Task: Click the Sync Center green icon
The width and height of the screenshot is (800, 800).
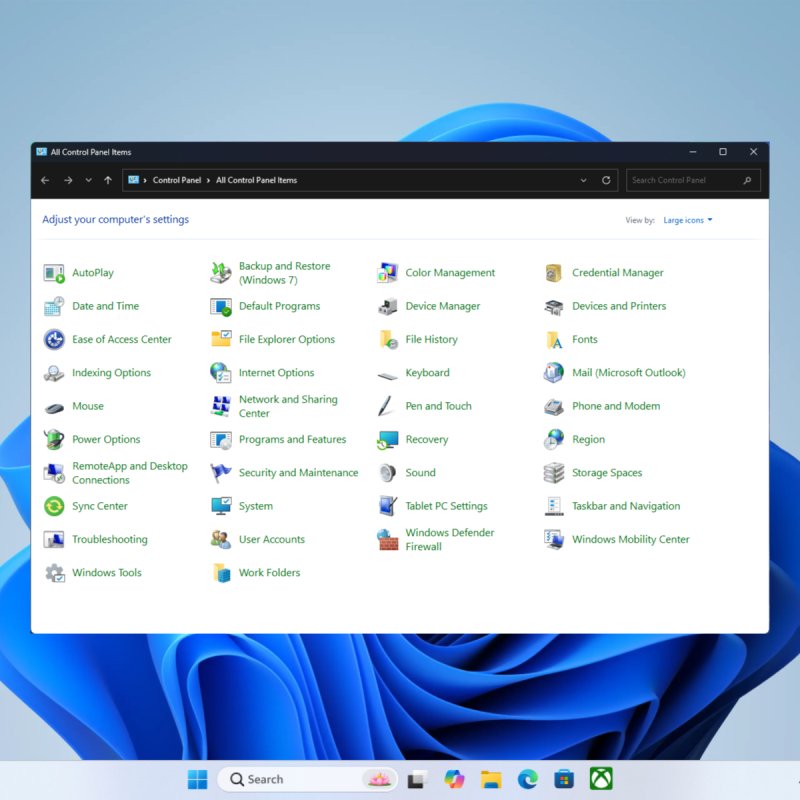Action: point(54,507)
